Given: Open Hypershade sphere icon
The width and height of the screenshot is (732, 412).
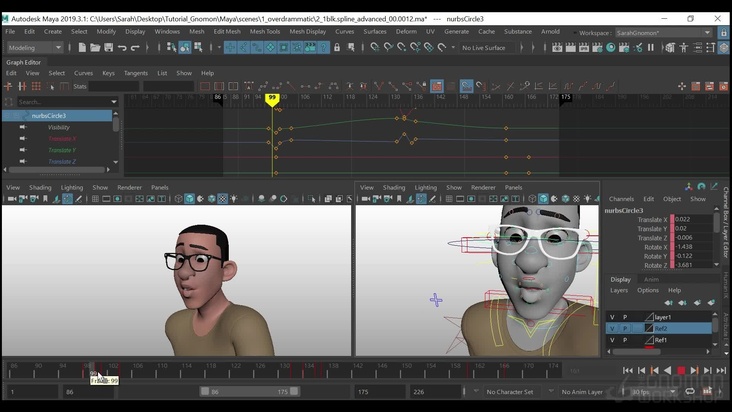Looking at the screenshot, I should click(x=610, y=48).
